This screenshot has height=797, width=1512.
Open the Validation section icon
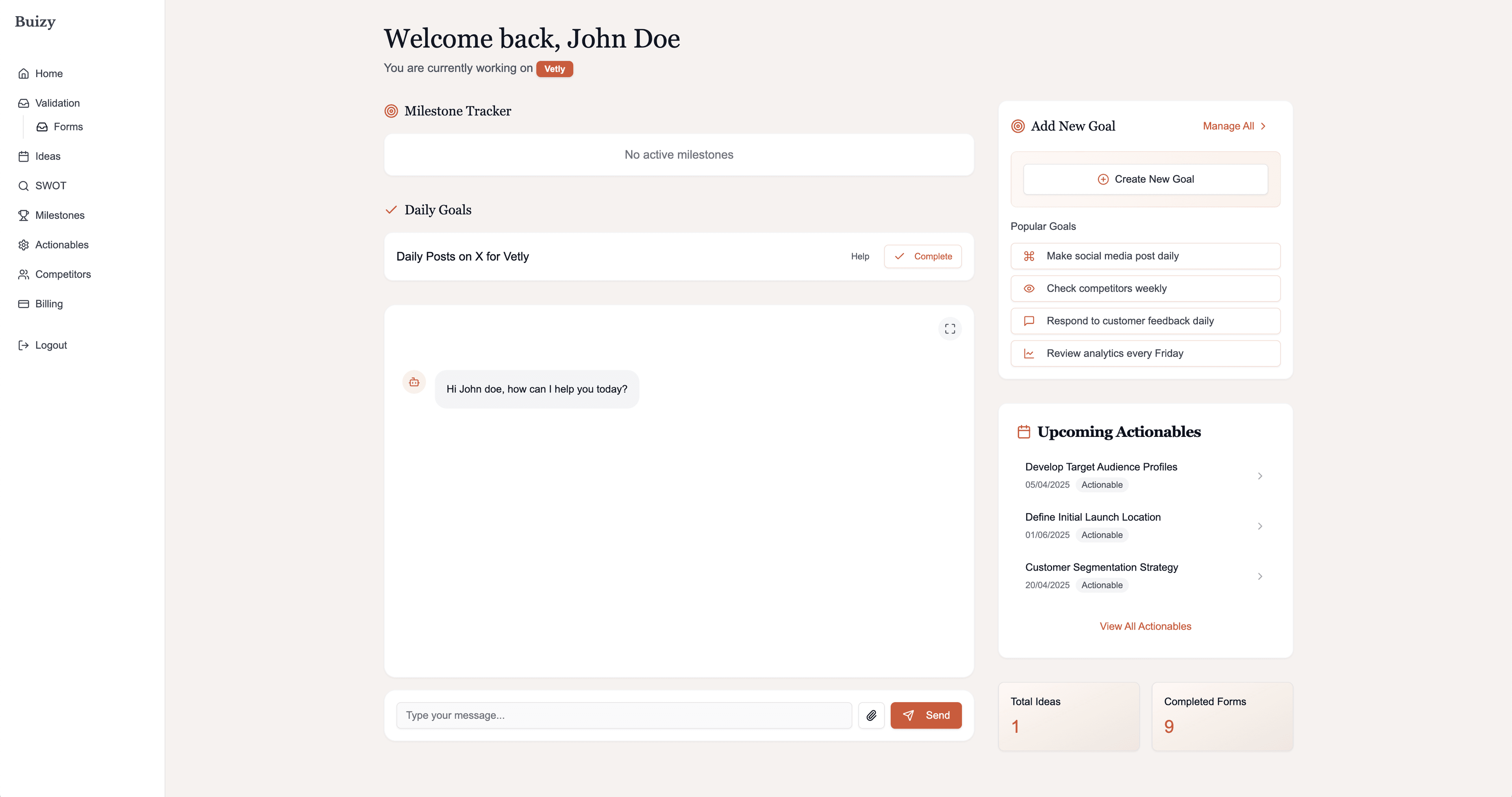click(x=24, y=102)
